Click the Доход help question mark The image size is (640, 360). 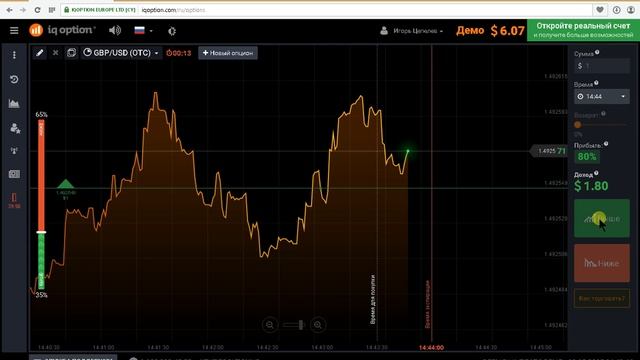pyautogui.click(x=596, y=173)
